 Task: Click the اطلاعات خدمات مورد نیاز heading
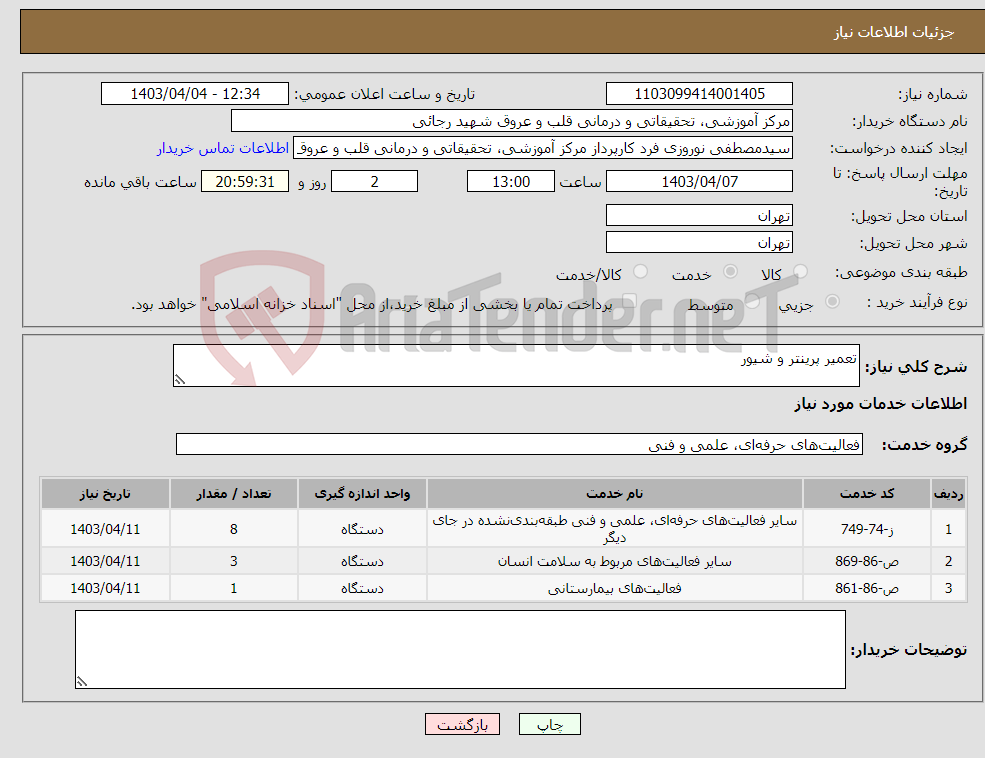(881, 403)
